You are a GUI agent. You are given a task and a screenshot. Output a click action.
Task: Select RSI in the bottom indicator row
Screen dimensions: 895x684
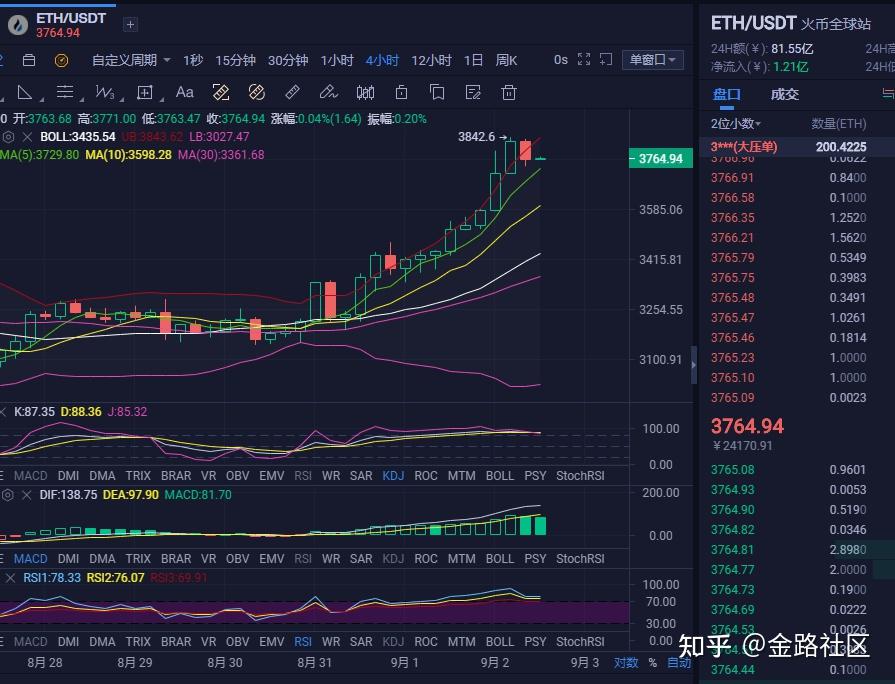click(x=303, y=642)
